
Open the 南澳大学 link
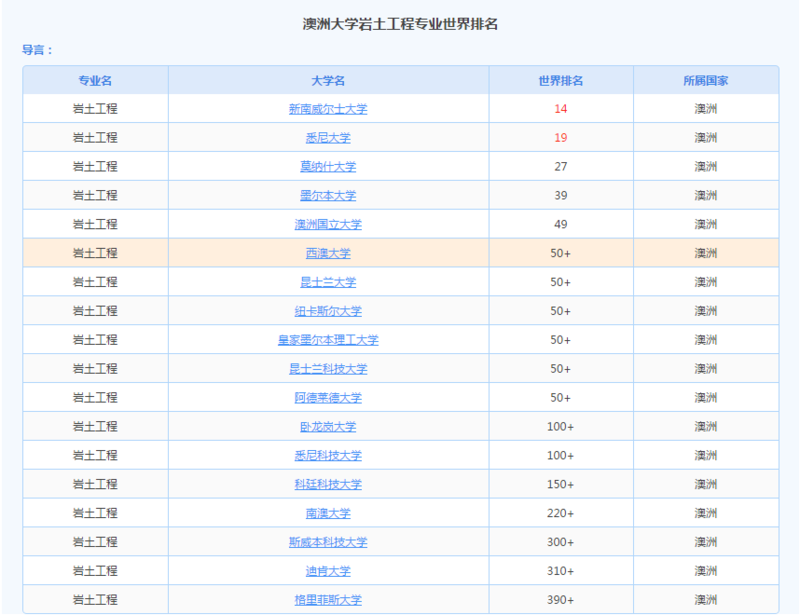point(328,513)
